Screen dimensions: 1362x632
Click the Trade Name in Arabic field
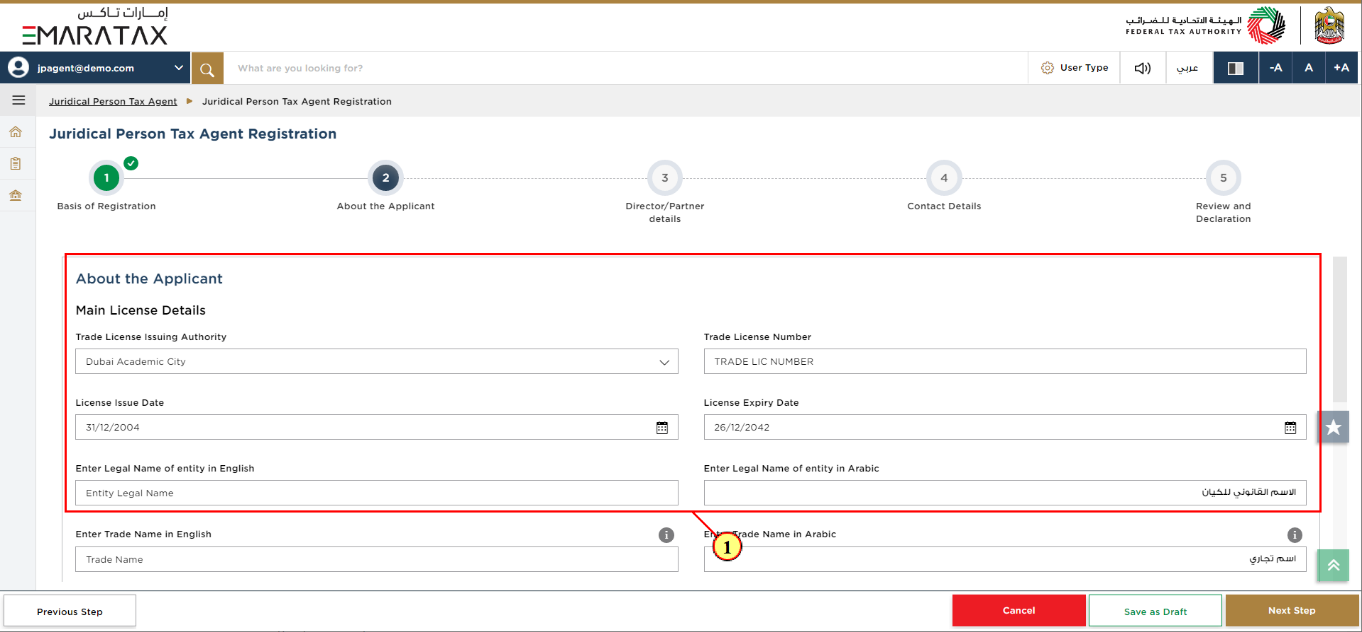[x=1005, y=559]
